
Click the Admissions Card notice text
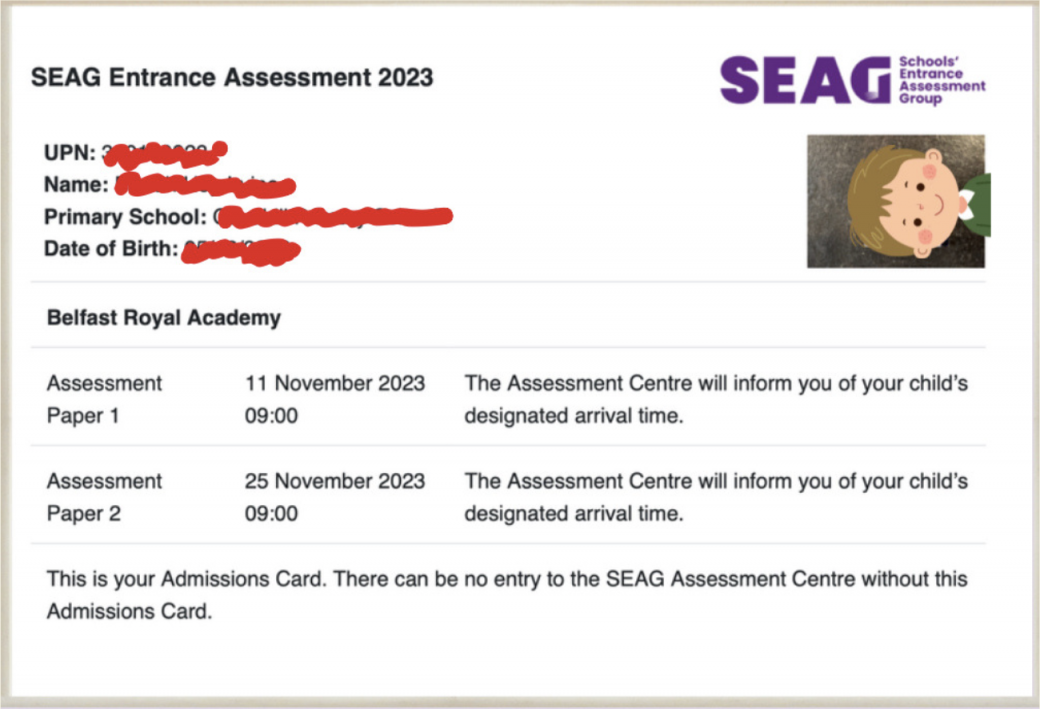coord(507,595)
